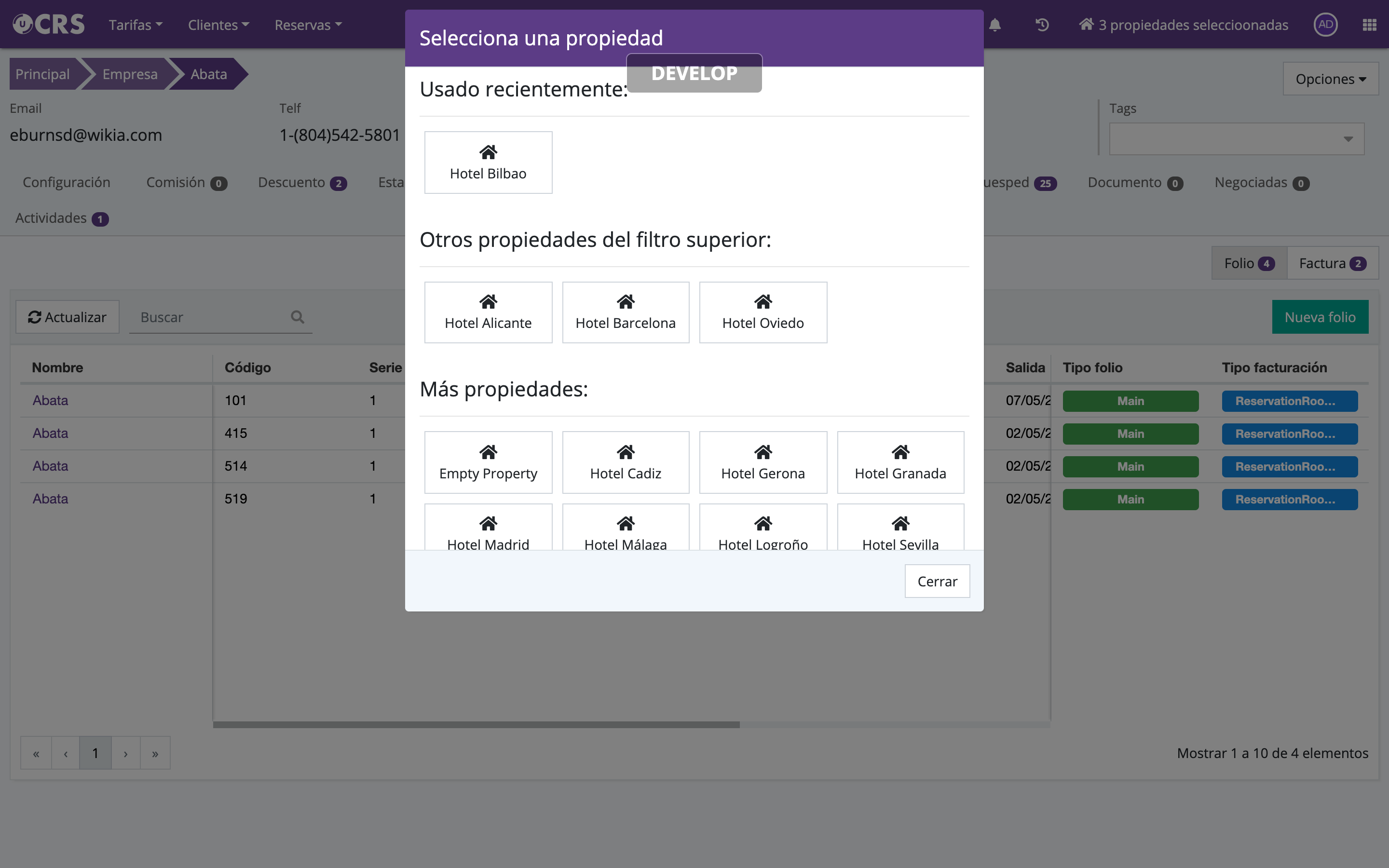Open the apps grid icon
The image size is (1389, 868).
(1369, 25)
